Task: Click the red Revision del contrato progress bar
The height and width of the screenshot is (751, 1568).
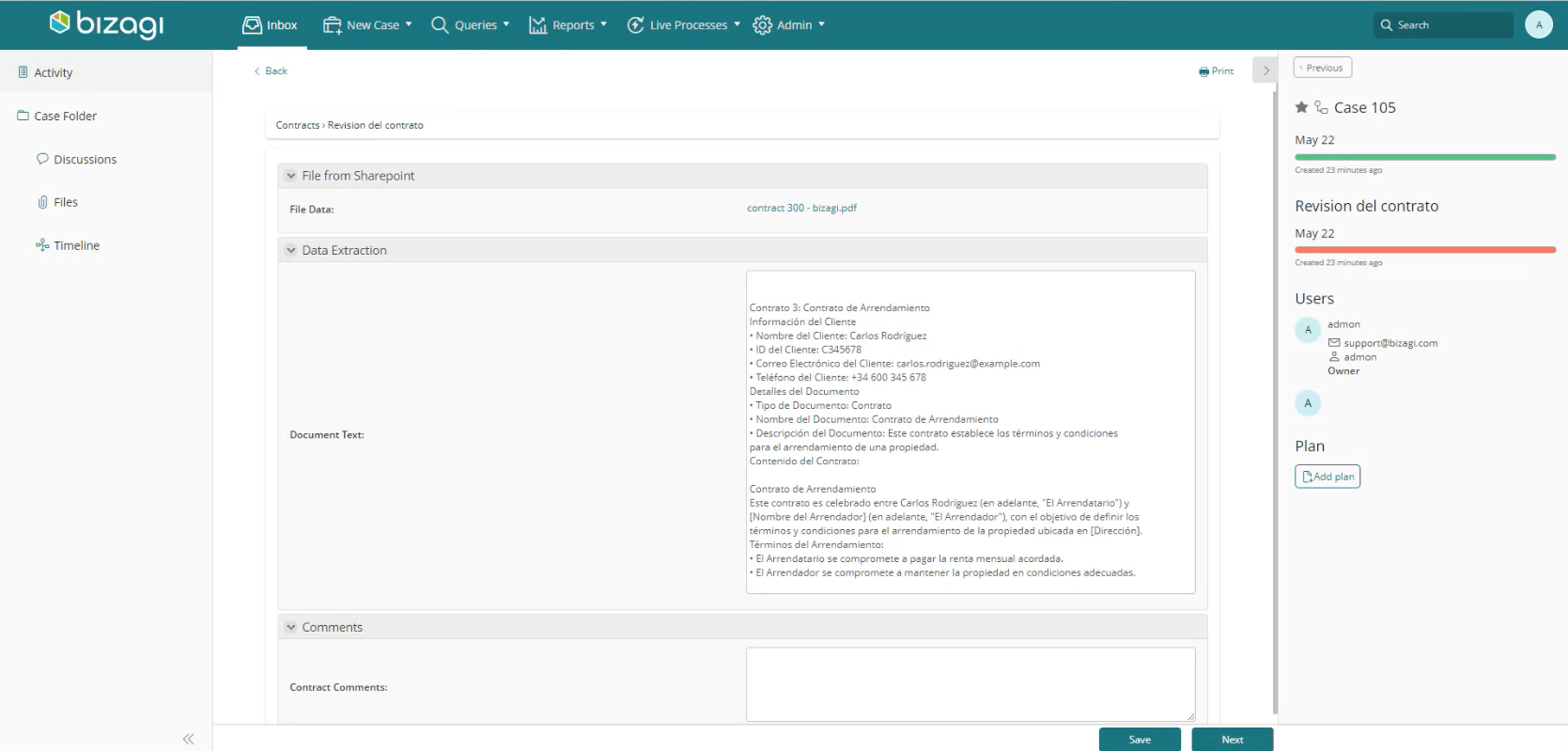Action: point(1425,250)
